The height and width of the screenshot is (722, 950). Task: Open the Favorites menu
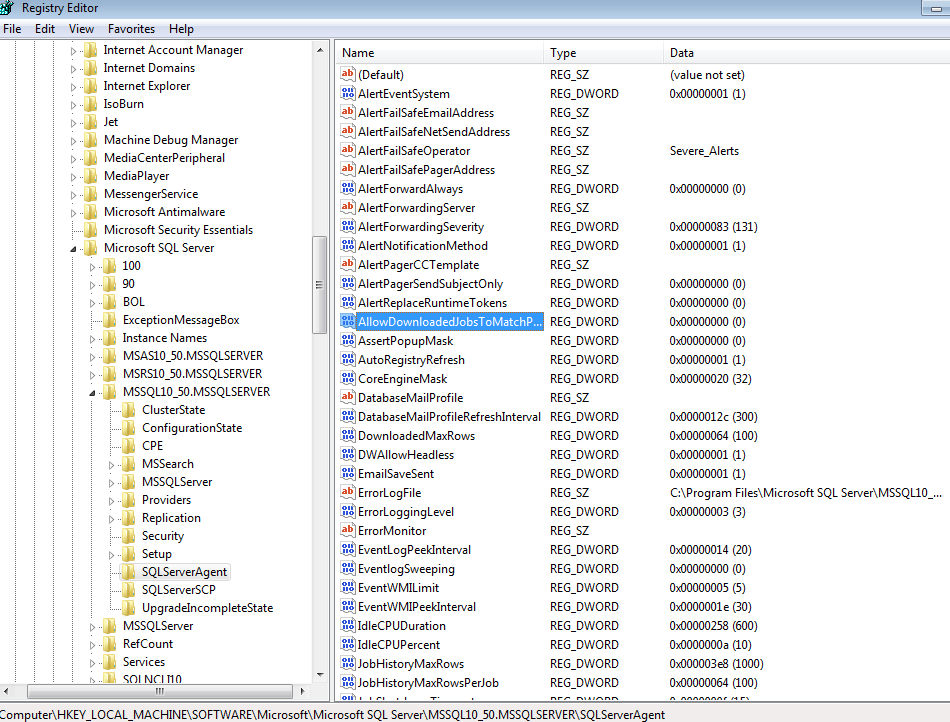tap(131, 28)
